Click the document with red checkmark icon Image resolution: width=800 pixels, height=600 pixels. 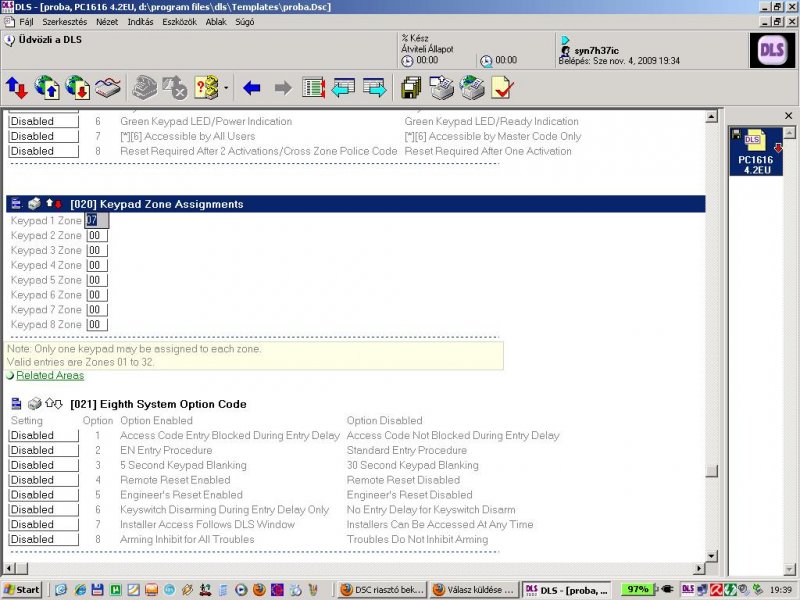click(502, 88)
